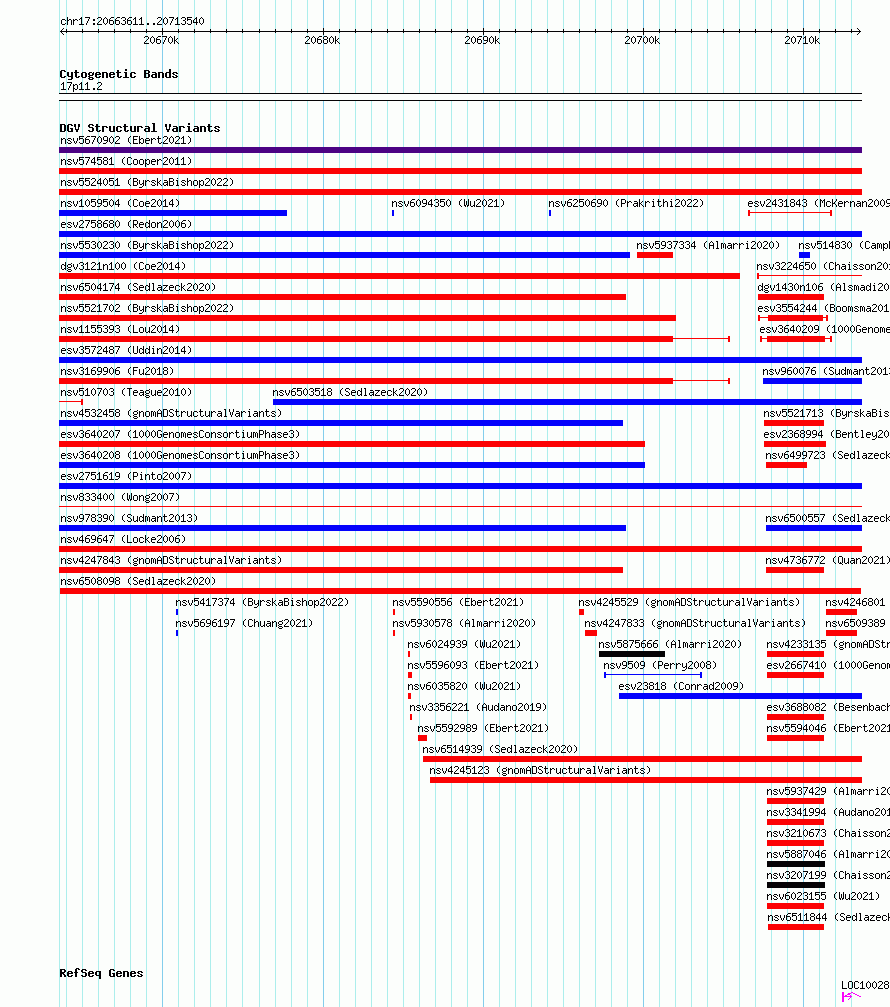Open nsv1155393 (Lou2014) variant
Image resolution: width=890 pixels, height=1007 pixels.
120,329
